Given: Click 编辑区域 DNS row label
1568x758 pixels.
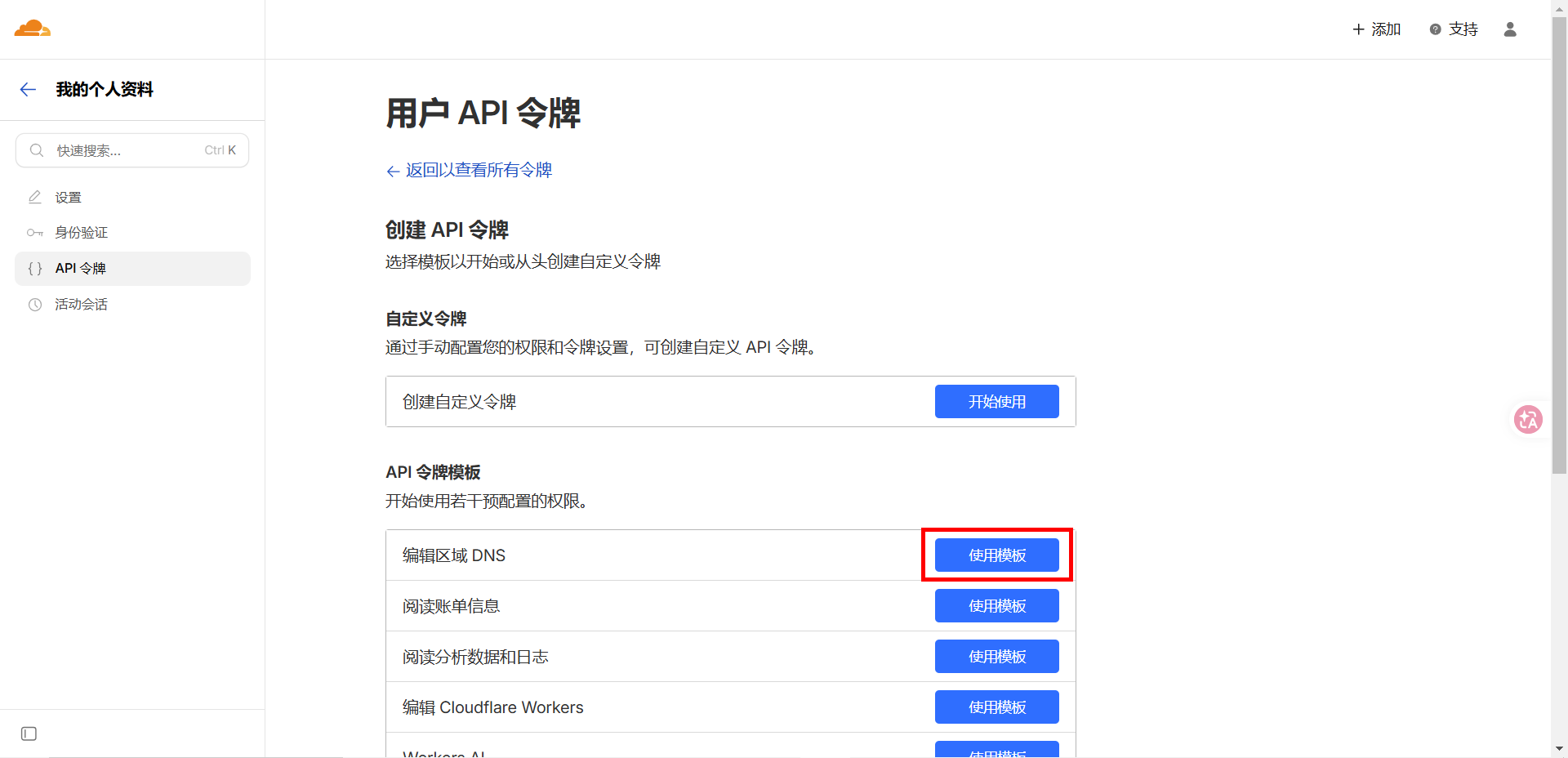Looking at the screenshot, I should pos(454,555).
